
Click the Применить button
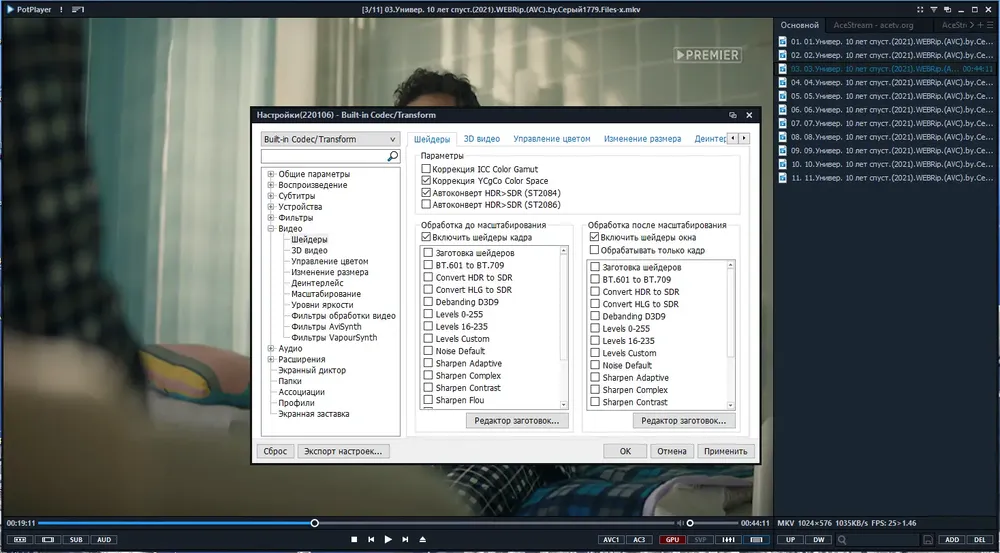[x=726, y=451]
